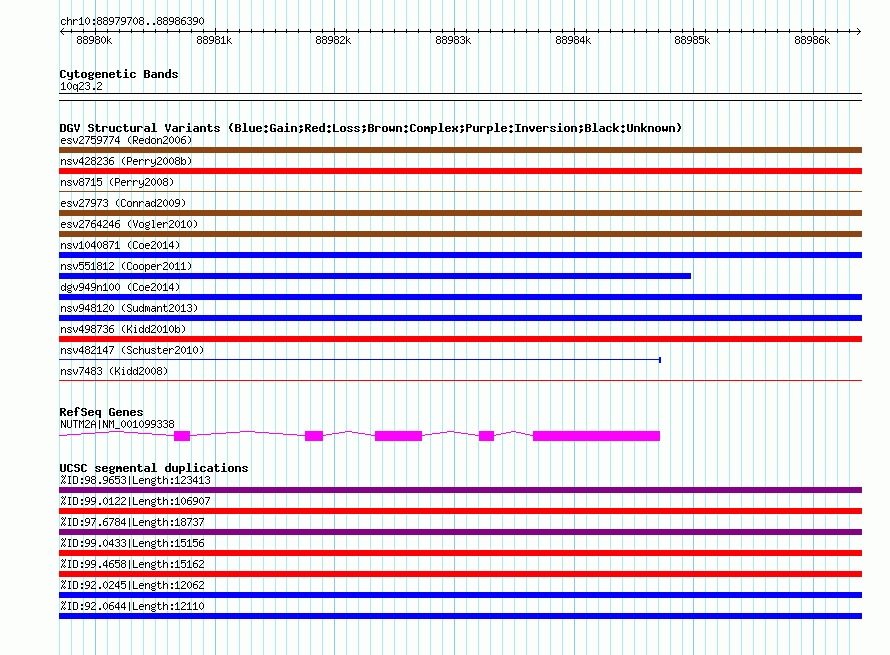Click the 88983k ruler tick label

pos(453,40)
